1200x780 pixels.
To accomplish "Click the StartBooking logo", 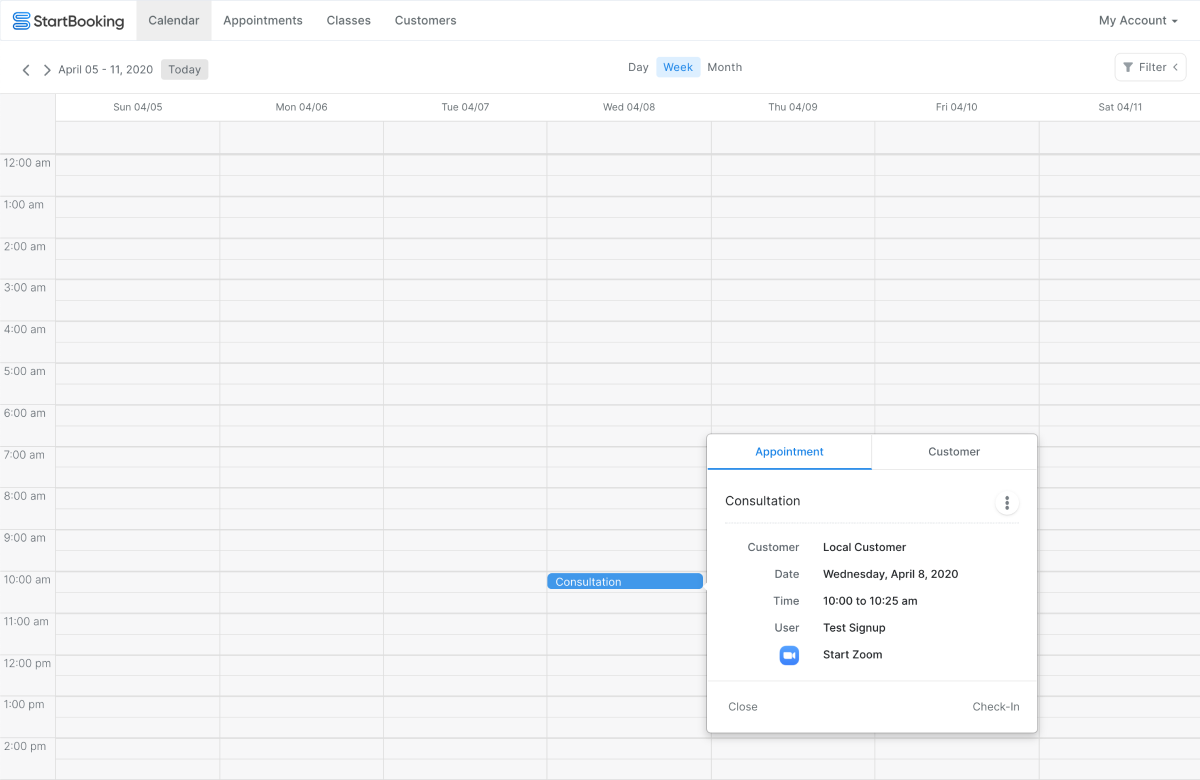I will pos(68,20).
